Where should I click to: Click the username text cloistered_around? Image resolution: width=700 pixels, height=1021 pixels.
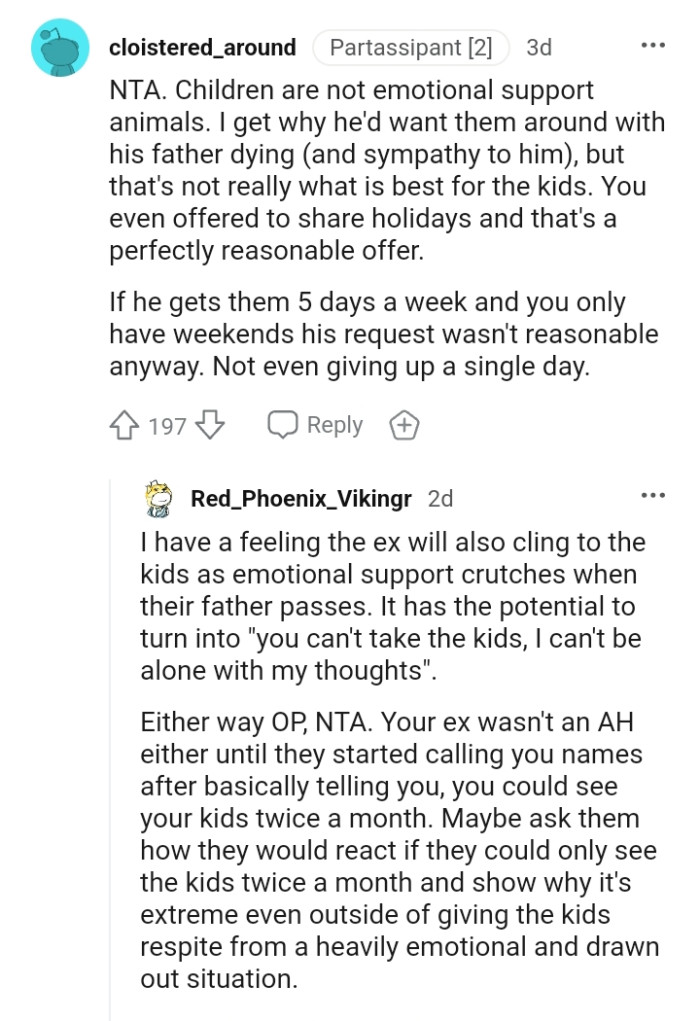point(203,47)
